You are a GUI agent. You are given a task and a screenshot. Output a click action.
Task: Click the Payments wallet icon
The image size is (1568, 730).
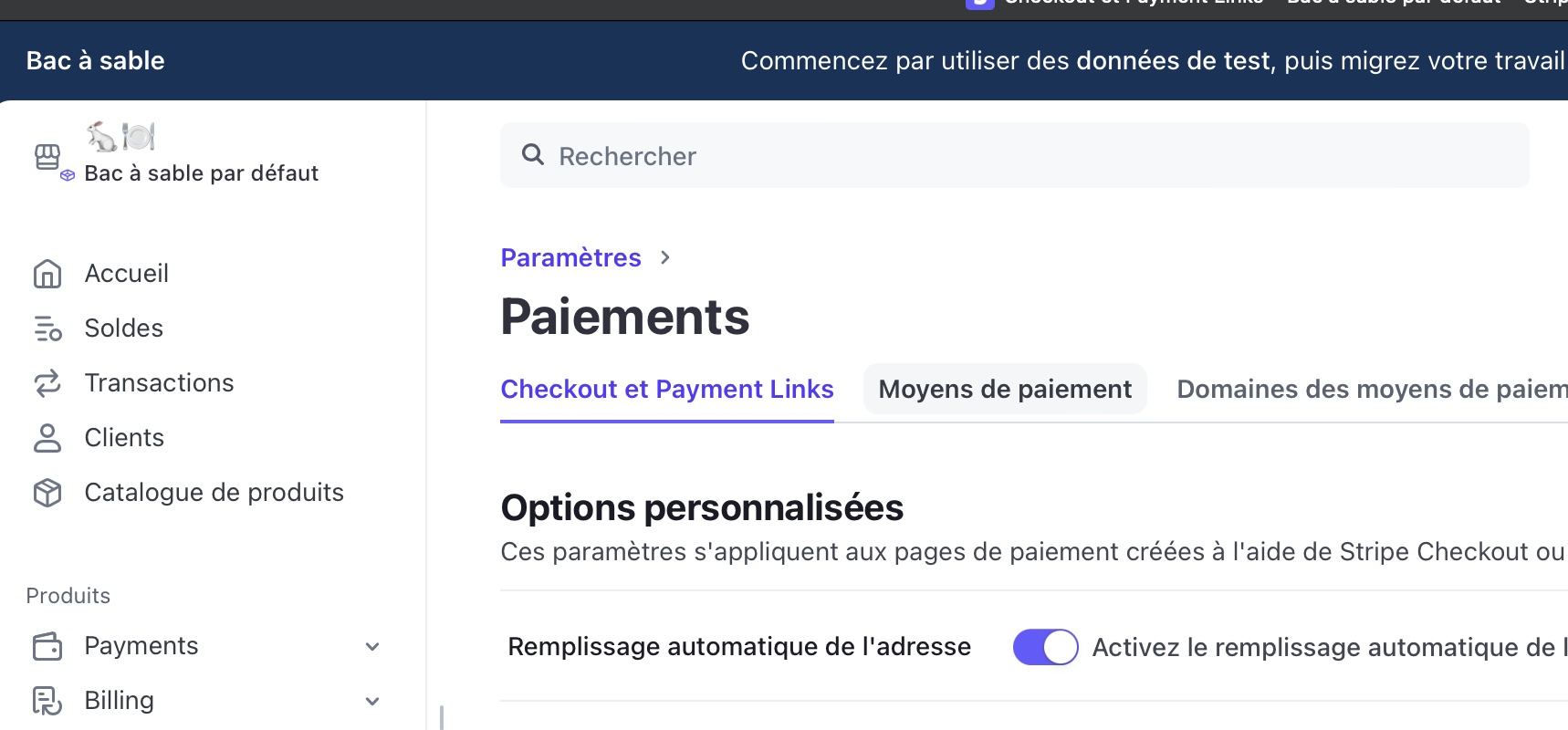[x=47, y=646]
